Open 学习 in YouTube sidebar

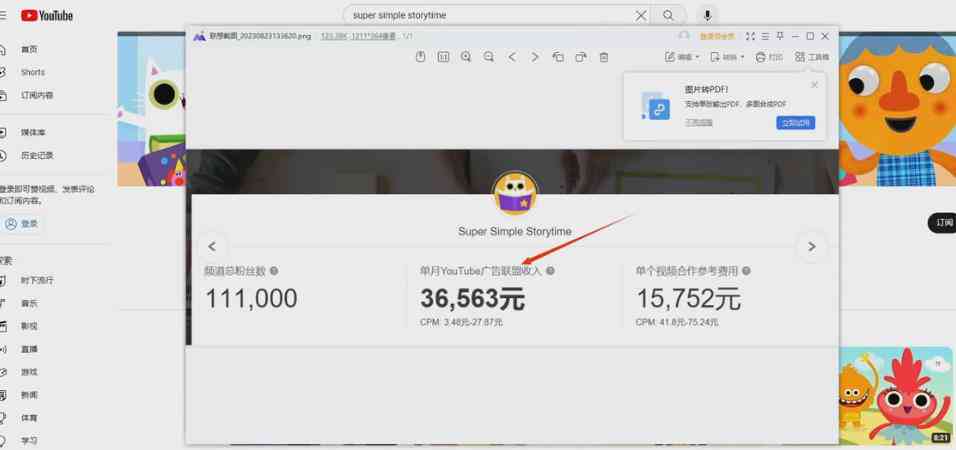click(x=27, y=440)
